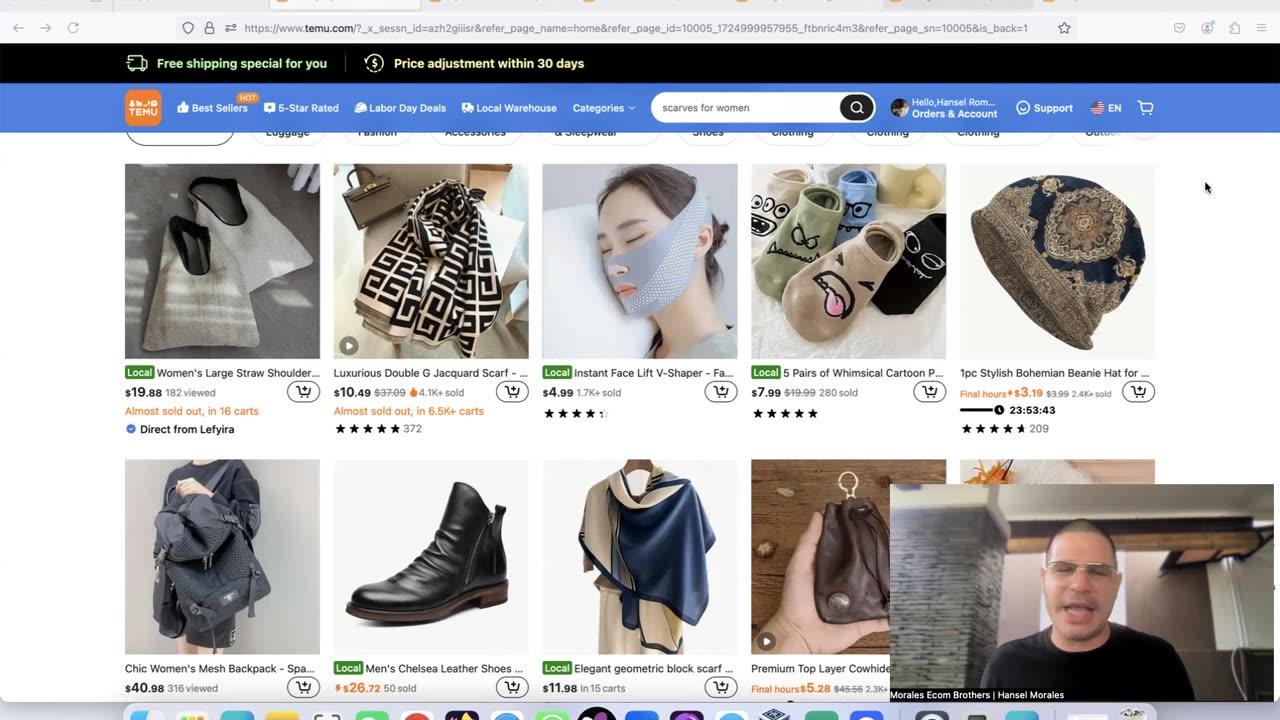Click the 372 star rating on Jacquard Scarf
Screen dimensions: 1280x720
378,429
